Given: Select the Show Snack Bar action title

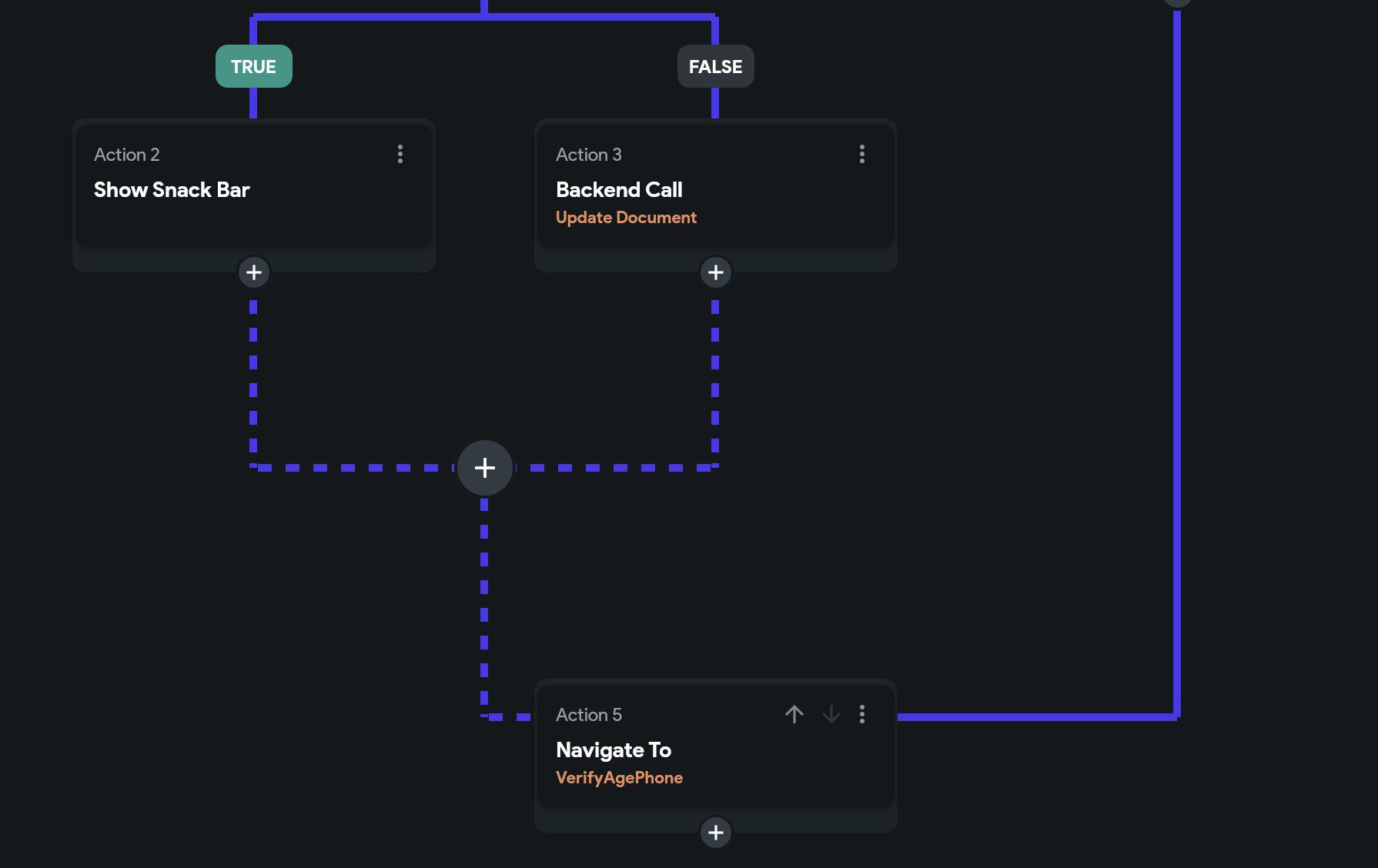Looking at the screenshot, I should tap(172, 190).
